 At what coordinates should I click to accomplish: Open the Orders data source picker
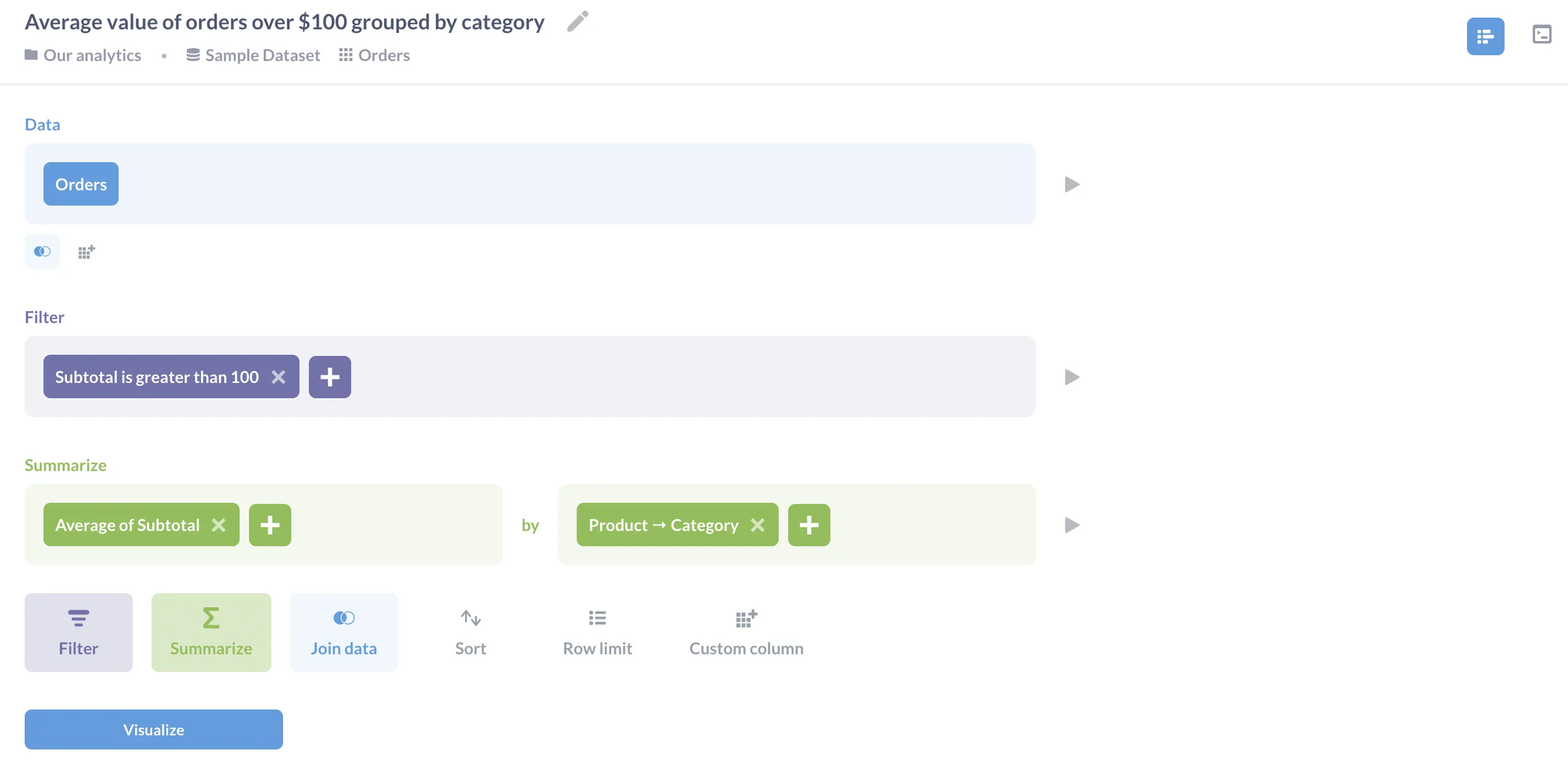coord(81,184)
